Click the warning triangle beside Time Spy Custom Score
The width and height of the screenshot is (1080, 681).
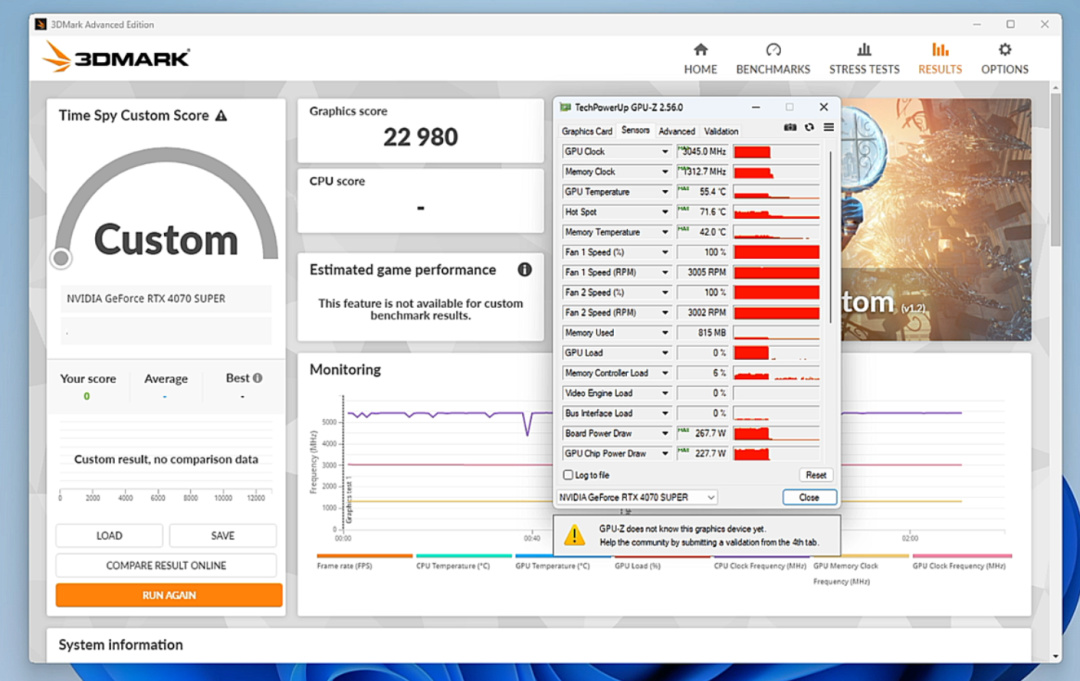pyautogui.click(x=221, y=116)
